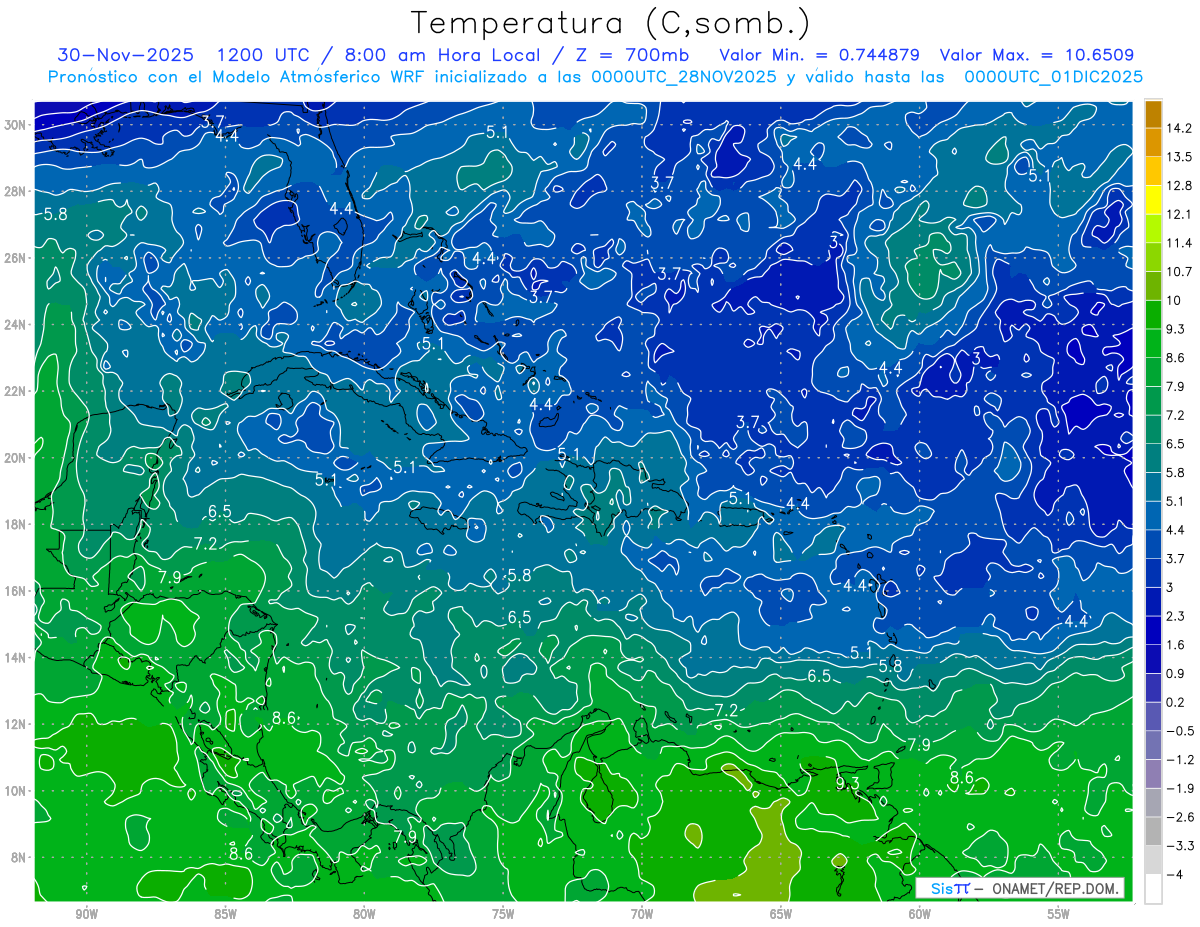
Task: Click the "28N" latitude axis label
Action: (x=16, y=191)
